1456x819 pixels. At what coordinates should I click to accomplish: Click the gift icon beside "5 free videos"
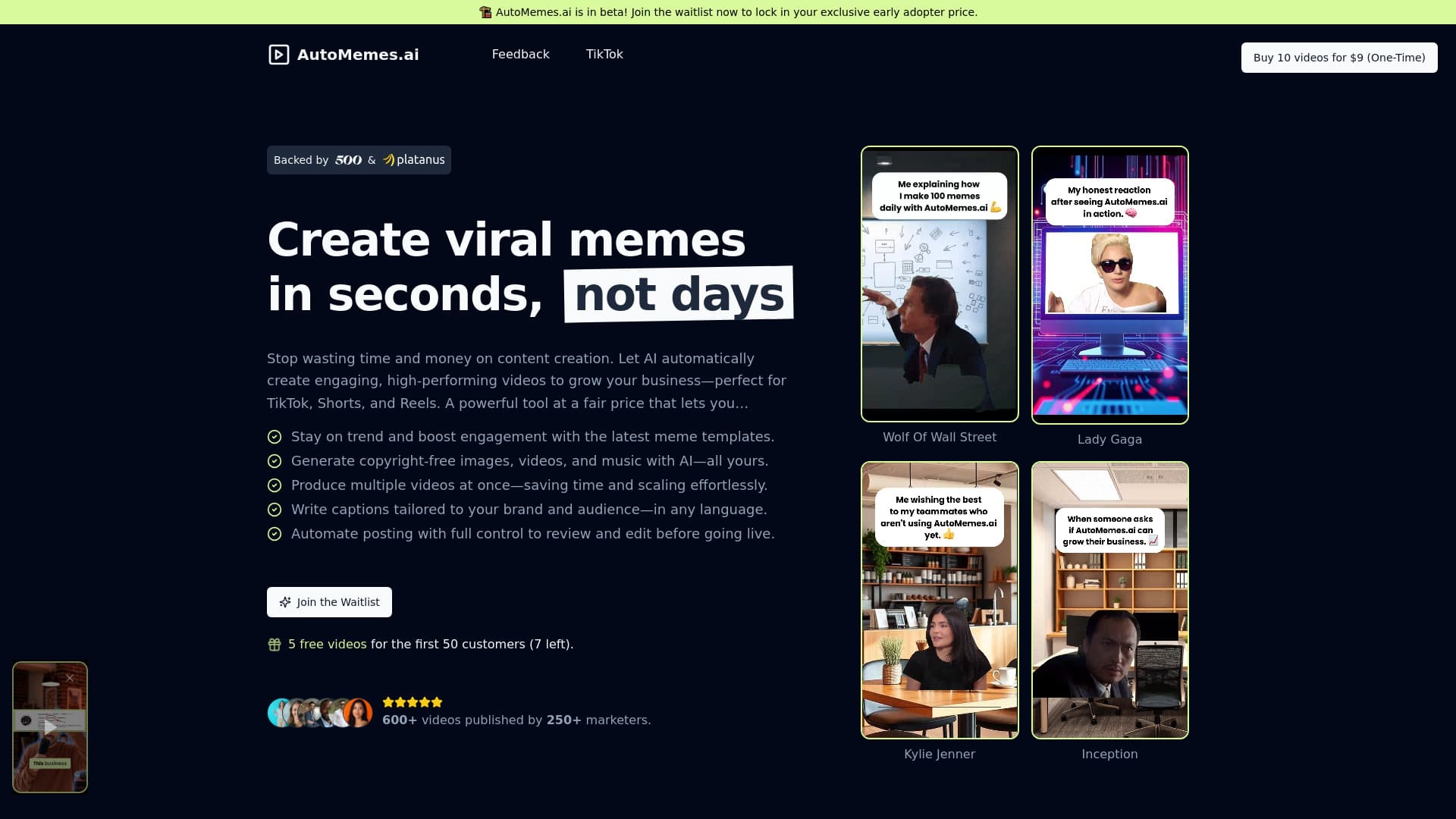pos(275,644)
